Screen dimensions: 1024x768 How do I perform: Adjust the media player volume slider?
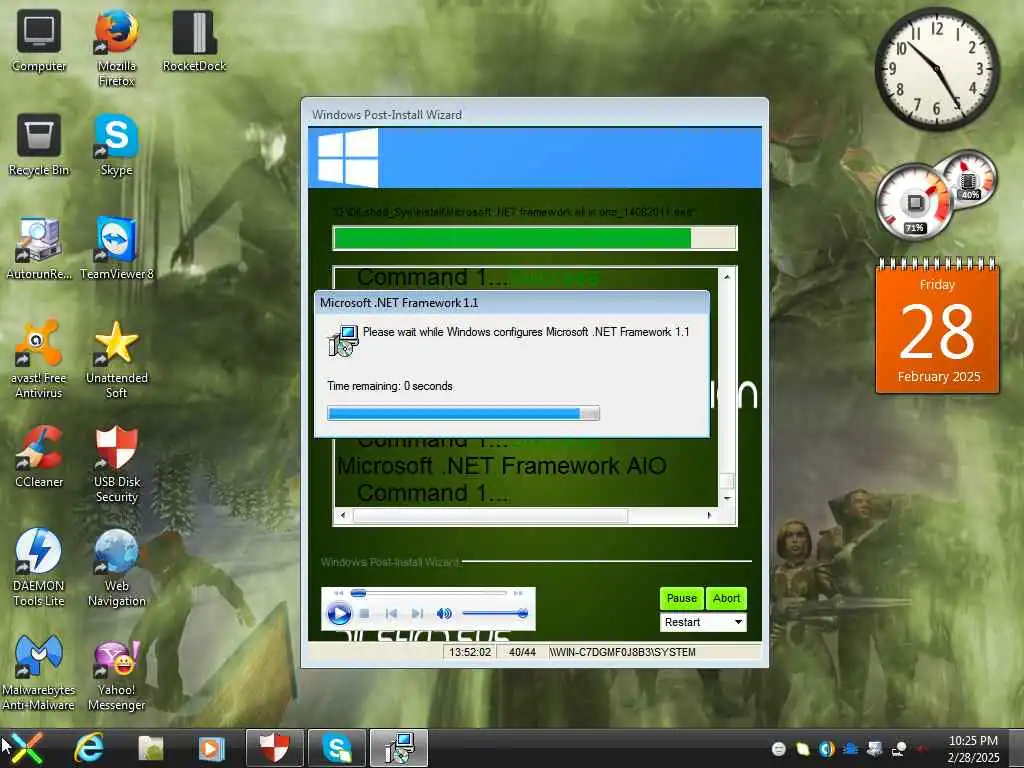[494, 614]
